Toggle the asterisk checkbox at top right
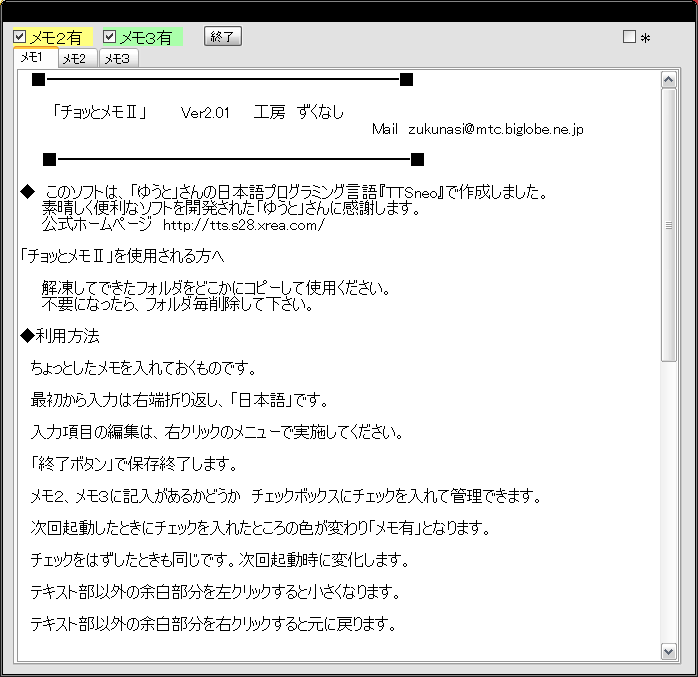The width and height of the screenshot is (698, 677). pos(629,37)
